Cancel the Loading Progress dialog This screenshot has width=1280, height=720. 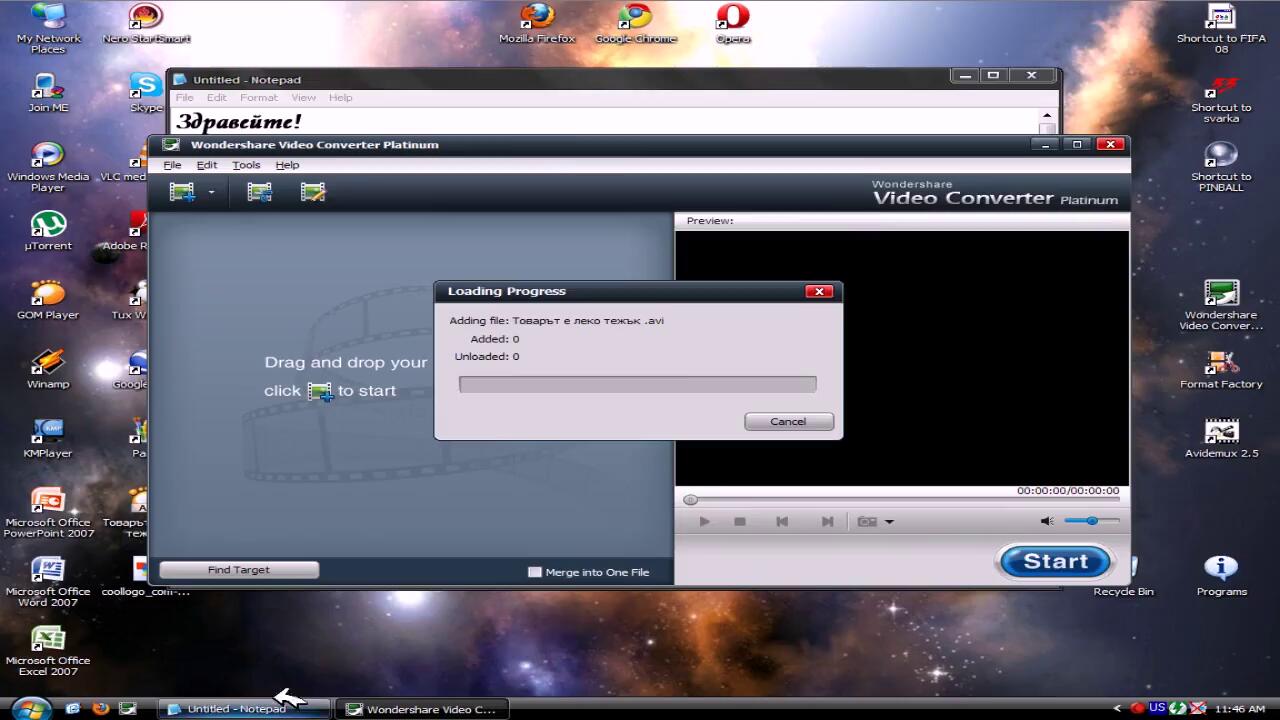pyautogui.click(x=788, y=421)
